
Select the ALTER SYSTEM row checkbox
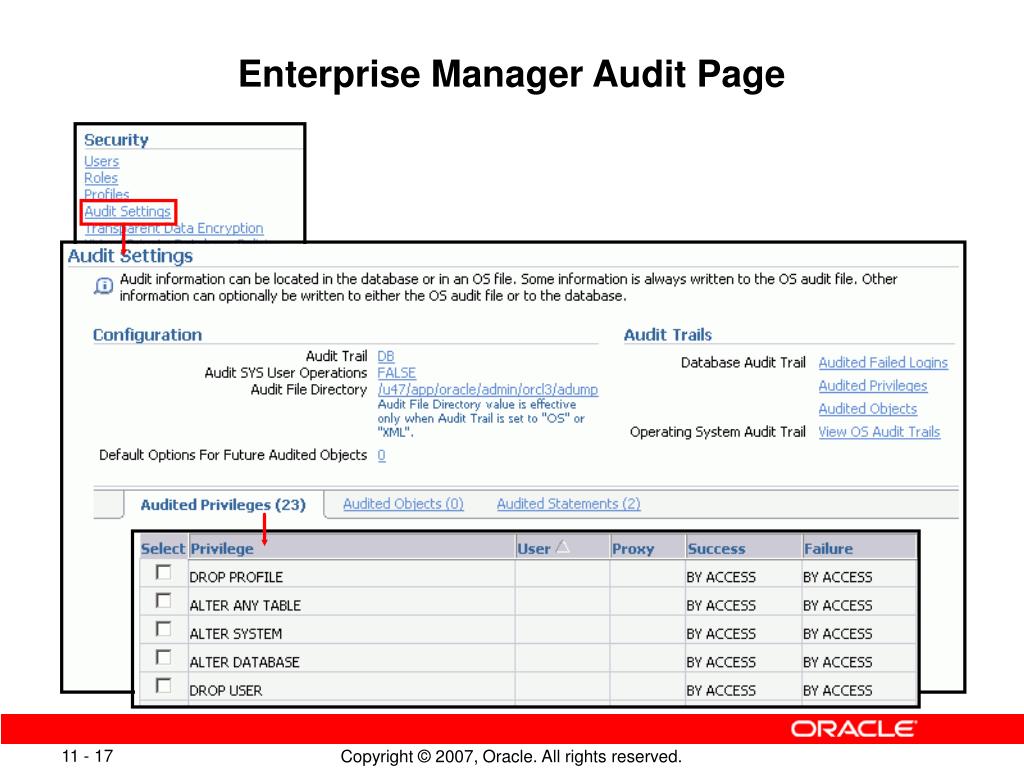(x=163, y=629)
